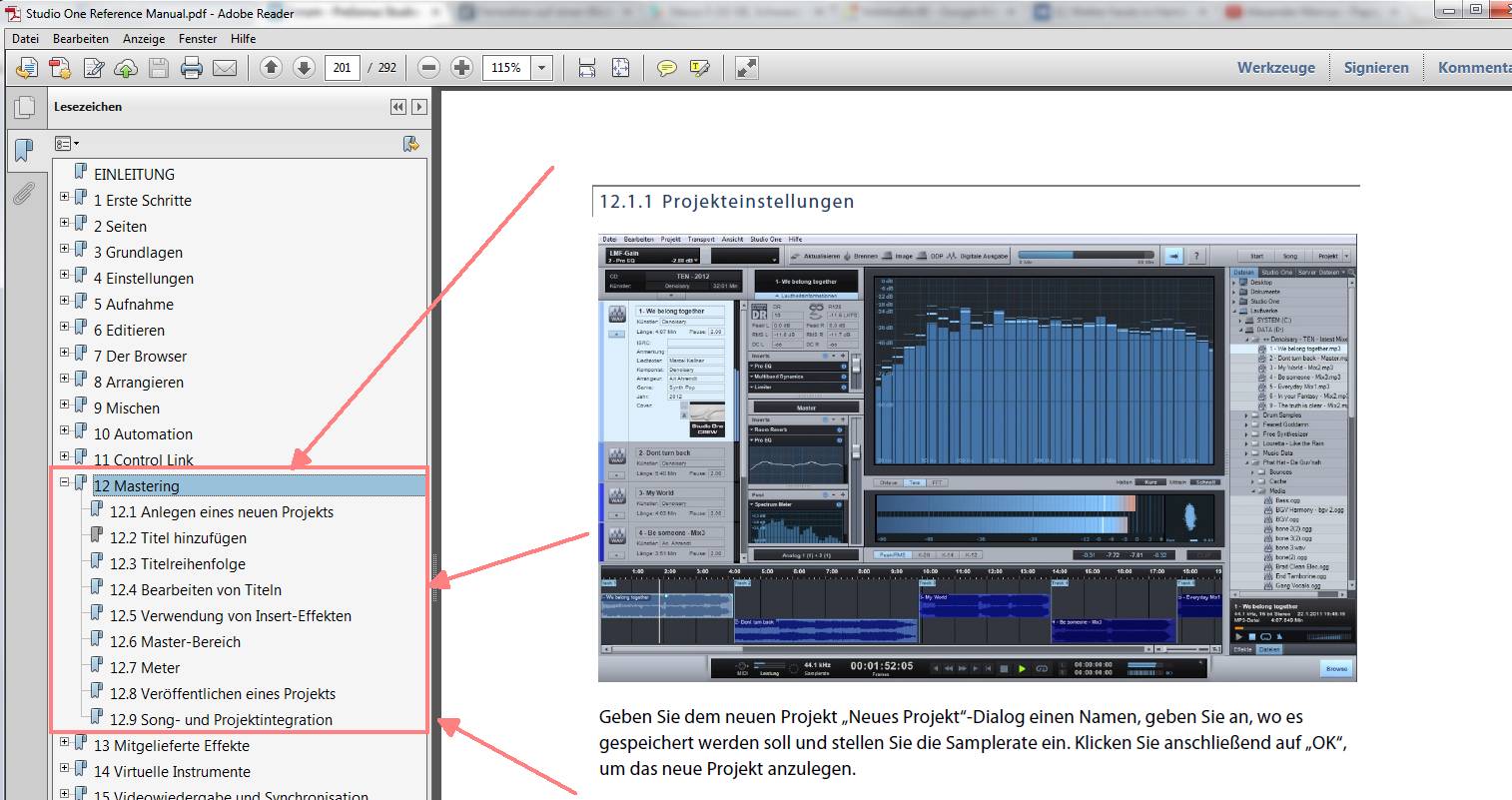Expand the 9 Mischen bookmark
1512x800 pixels.
(x=65, y=404)
